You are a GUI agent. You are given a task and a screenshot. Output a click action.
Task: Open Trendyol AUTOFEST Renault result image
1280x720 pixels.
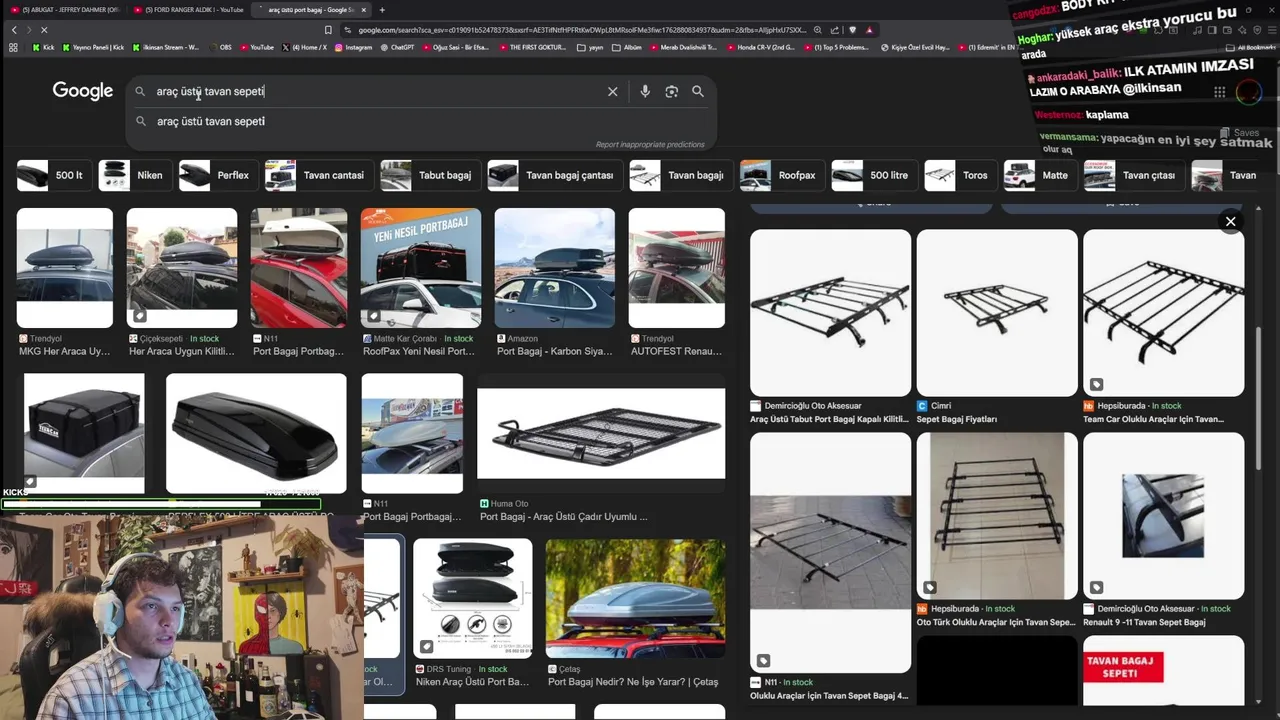pos(676,268)
